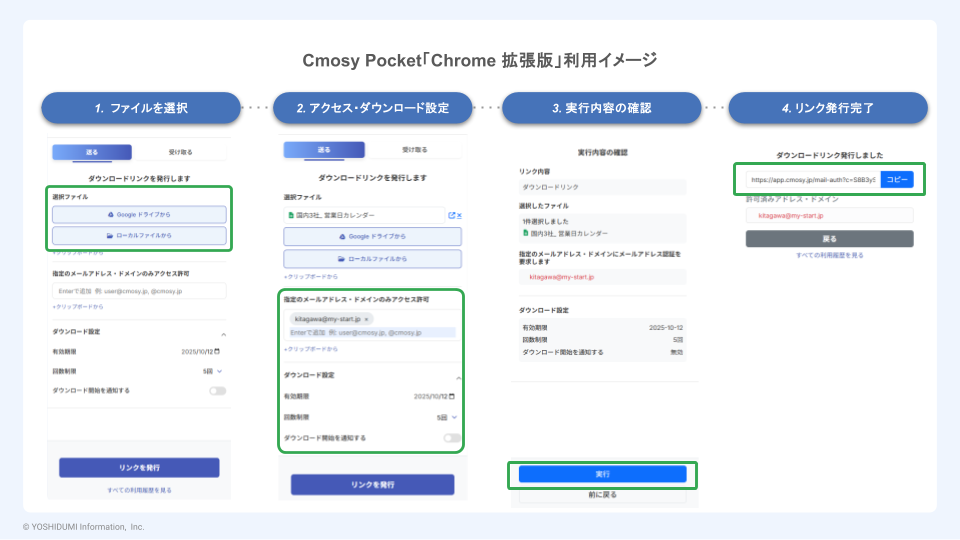
Task: Click the calendar icon in step 1 panel
Action: coord(217,351)
